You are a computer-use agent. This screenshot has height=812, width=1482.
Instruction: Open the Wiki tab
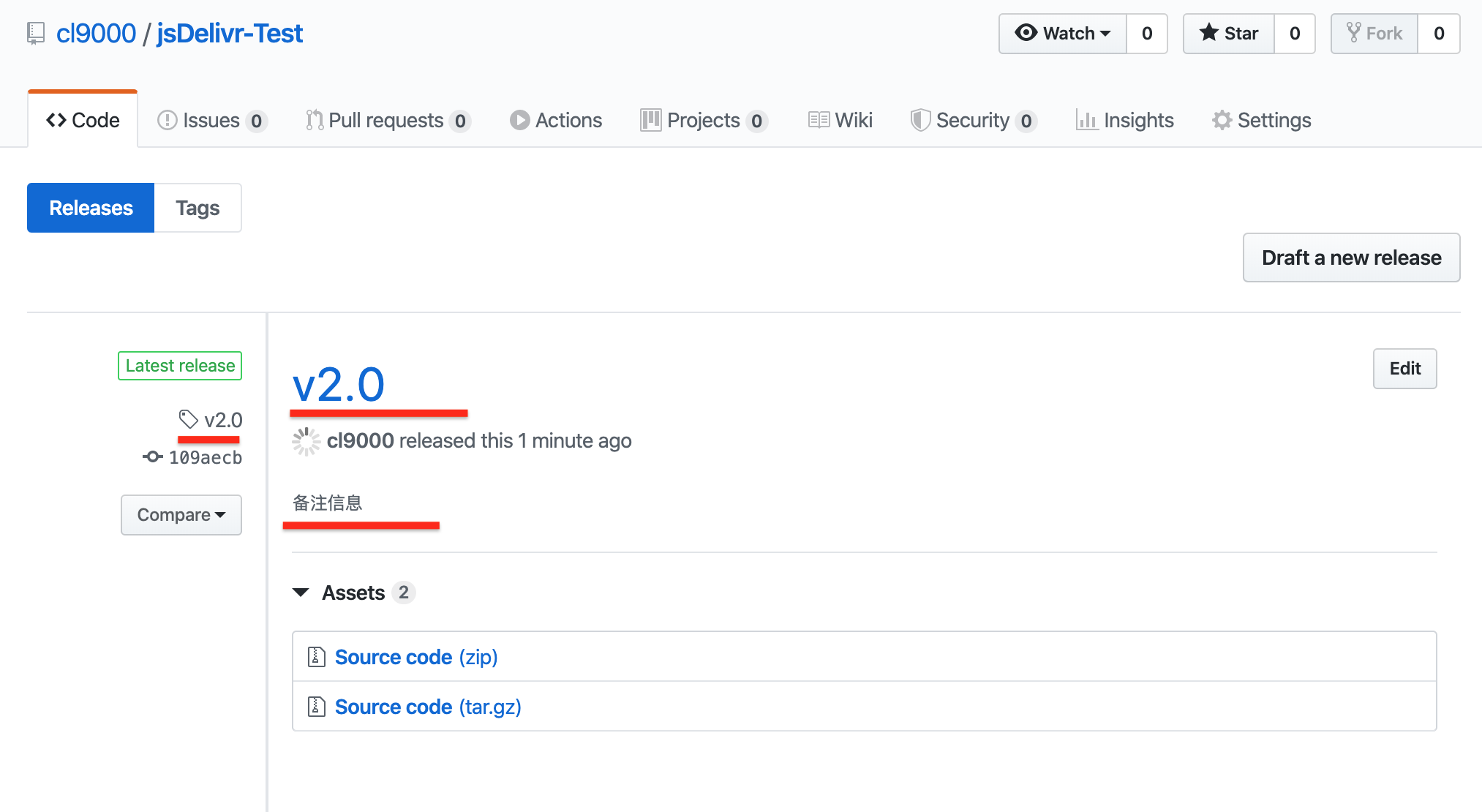840,120
